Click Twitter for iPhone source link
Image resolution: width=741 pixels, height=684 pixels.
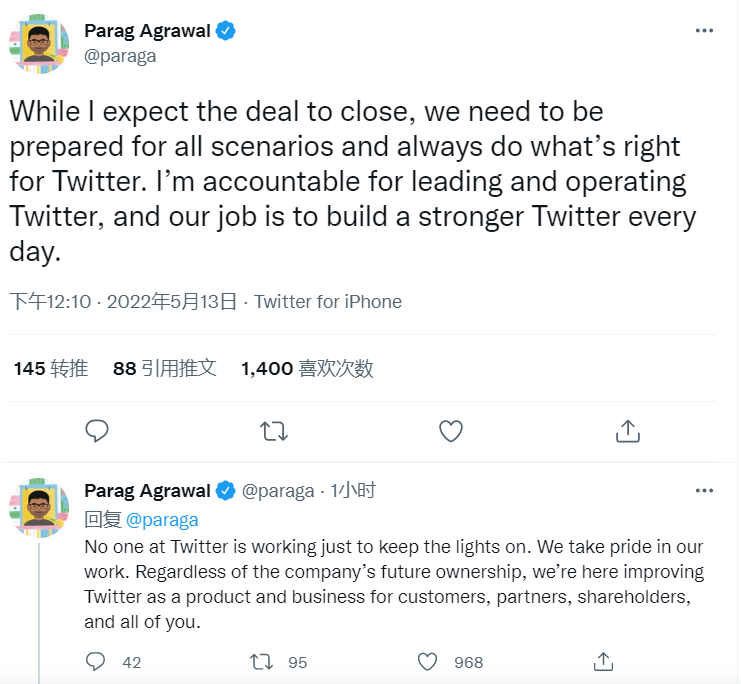tap(328, 302)
